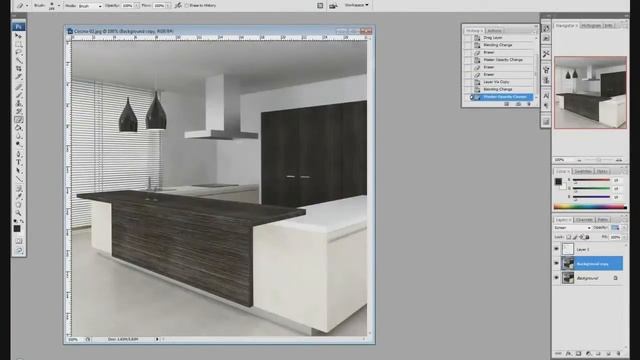Hide the Background layer visibility eye

pos(556,278)
